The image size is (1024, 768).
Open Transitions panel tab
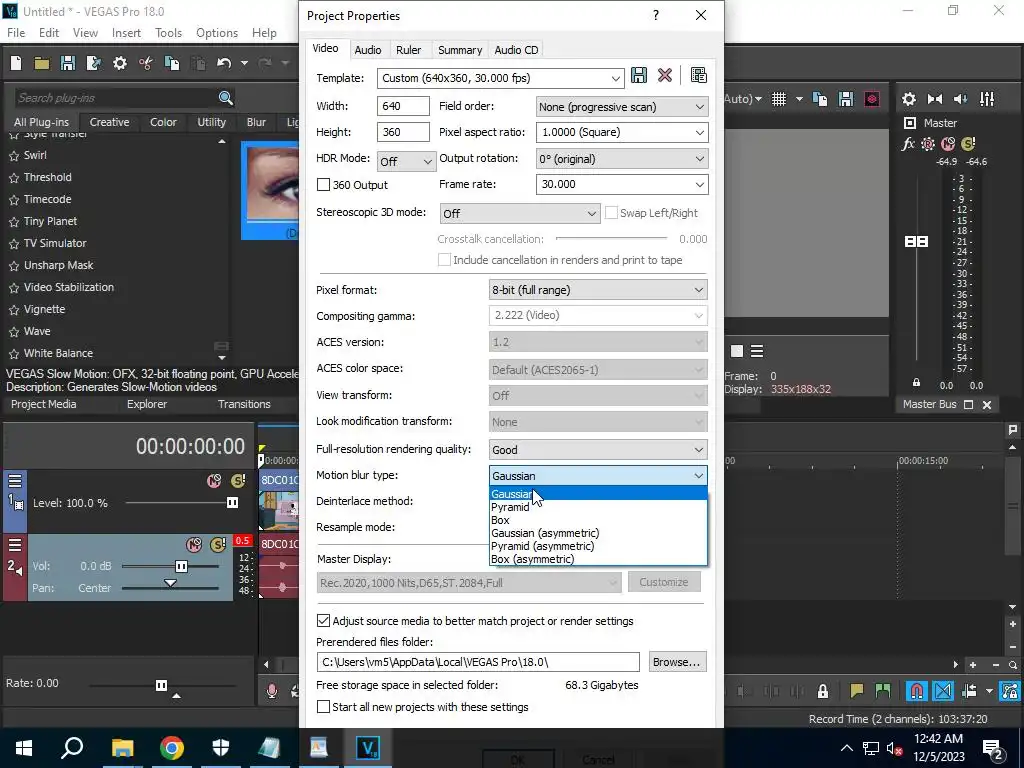tap(244, 404)
